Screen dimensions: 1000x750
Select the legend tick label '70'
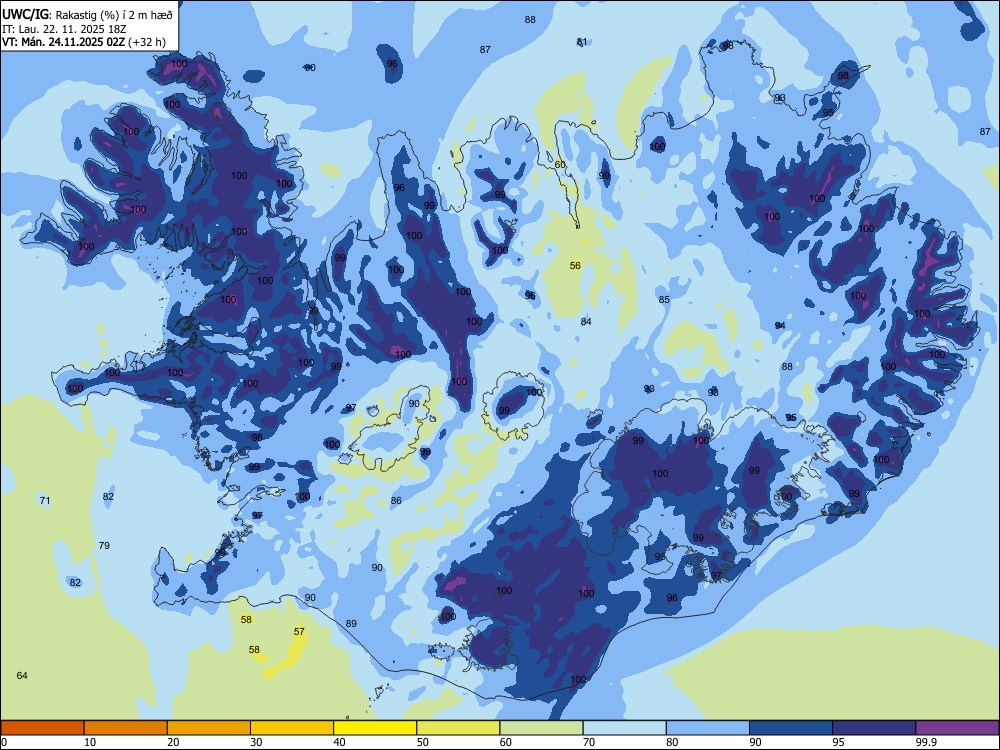click(589, 742)
